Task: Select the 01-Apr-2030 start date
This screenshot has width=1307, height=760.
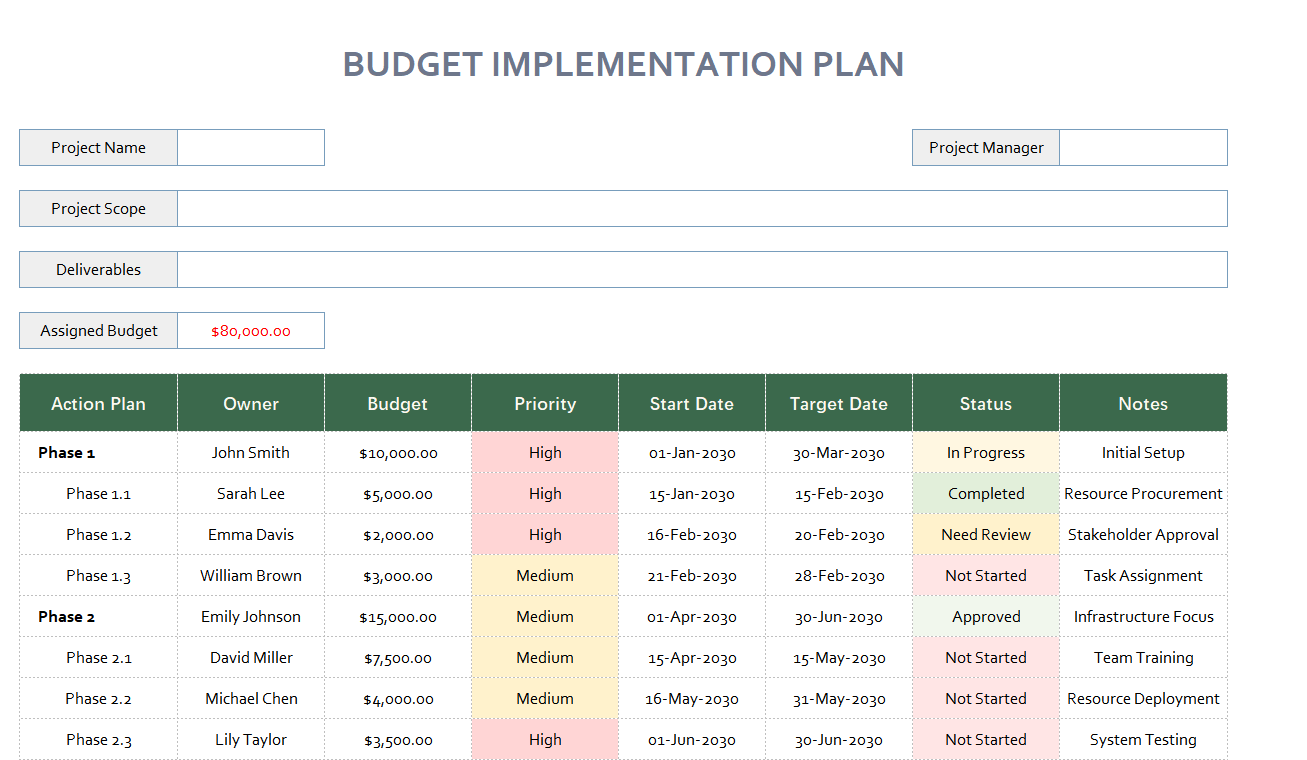Action: click(692, 616)
